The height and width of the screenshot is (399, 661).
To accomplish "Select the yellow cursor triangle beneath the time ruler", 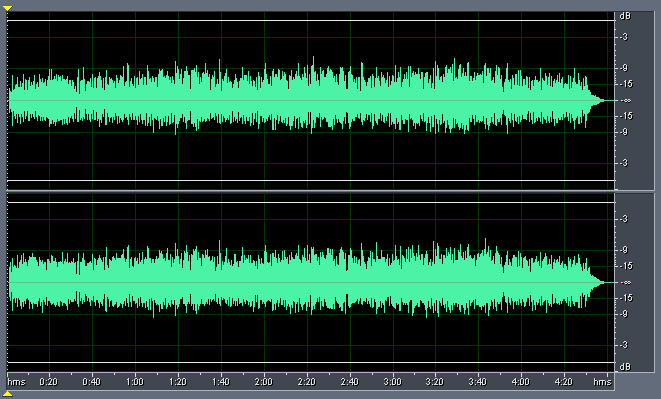I will [8, 394].
